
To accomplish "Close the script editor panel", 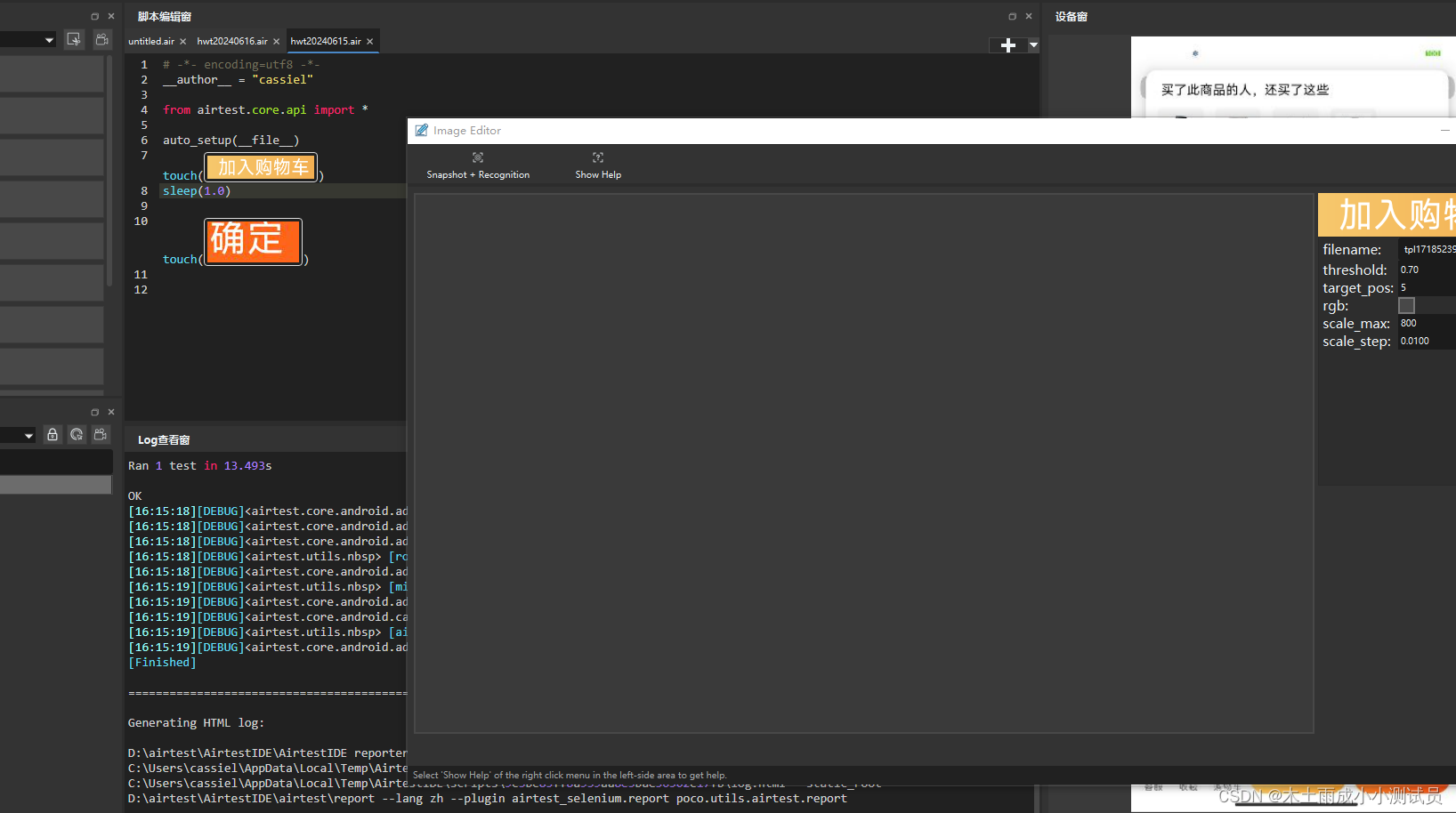I will [1029, 16].
